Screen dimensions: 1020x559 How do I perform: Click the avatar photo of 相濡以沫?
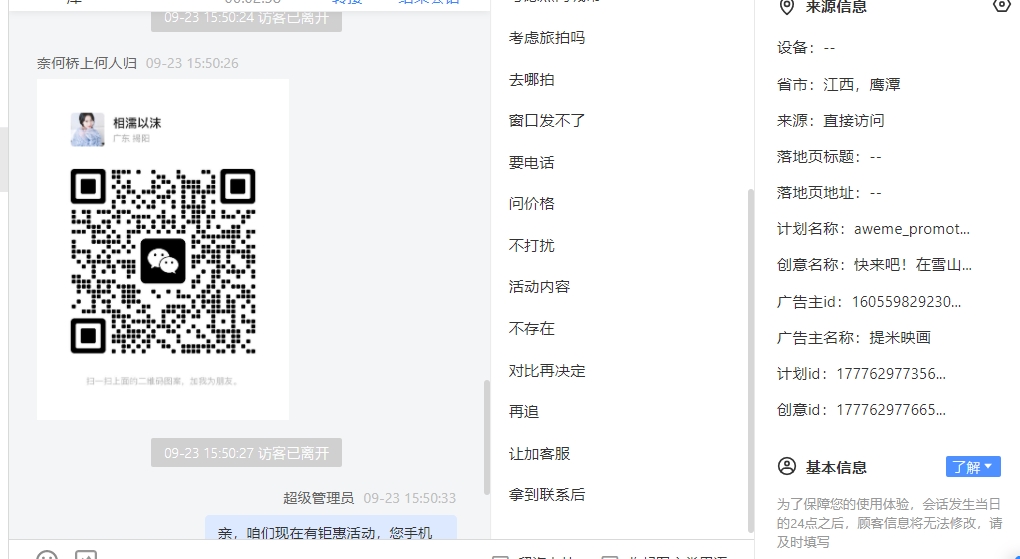coord(87,129)
